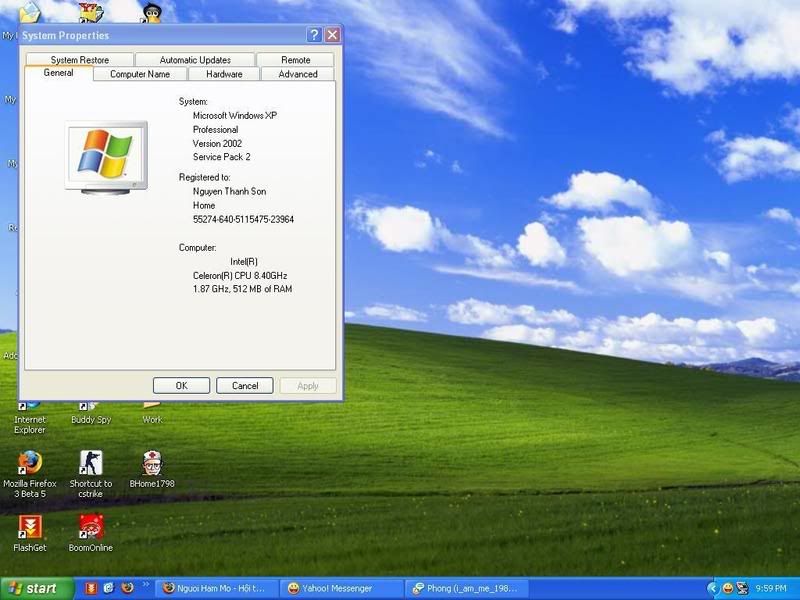The height and width of the screenshot is (600, 800).
Task: Select the Work folder desktop label
Action: [x=152, y=420]
